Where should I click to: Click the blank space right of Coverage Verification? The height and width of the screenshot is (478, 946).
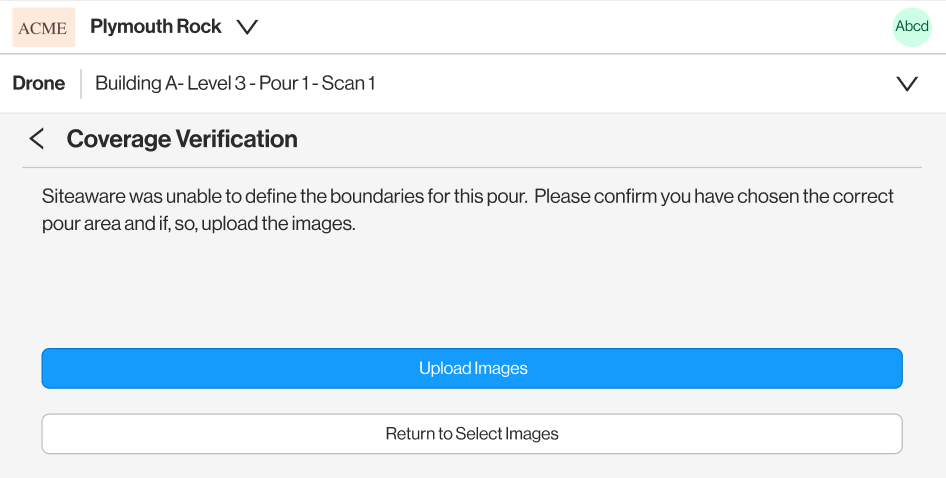600,139
